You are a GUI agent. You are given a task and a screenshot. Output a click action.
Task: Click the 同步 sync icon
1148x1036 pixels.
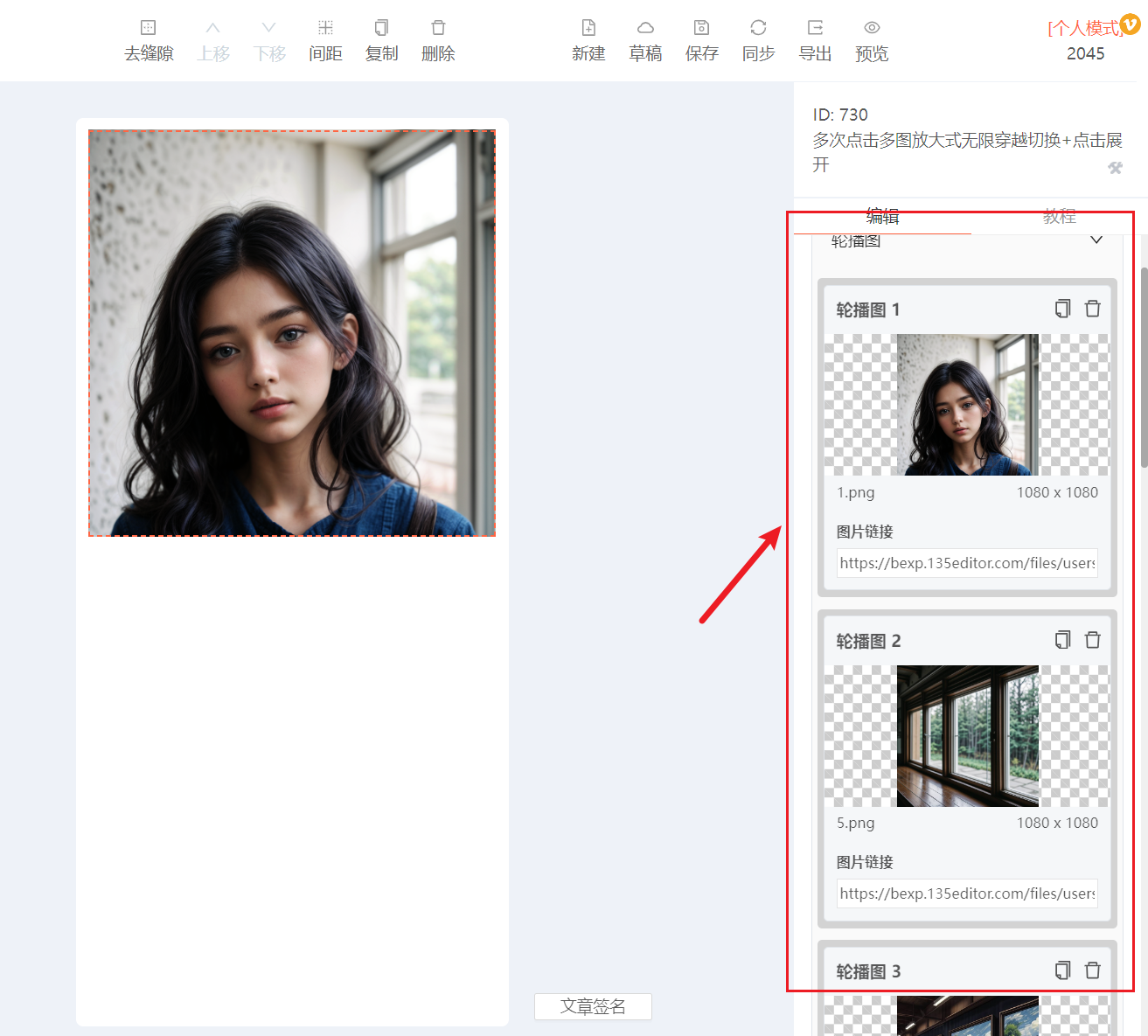point(758,28)
